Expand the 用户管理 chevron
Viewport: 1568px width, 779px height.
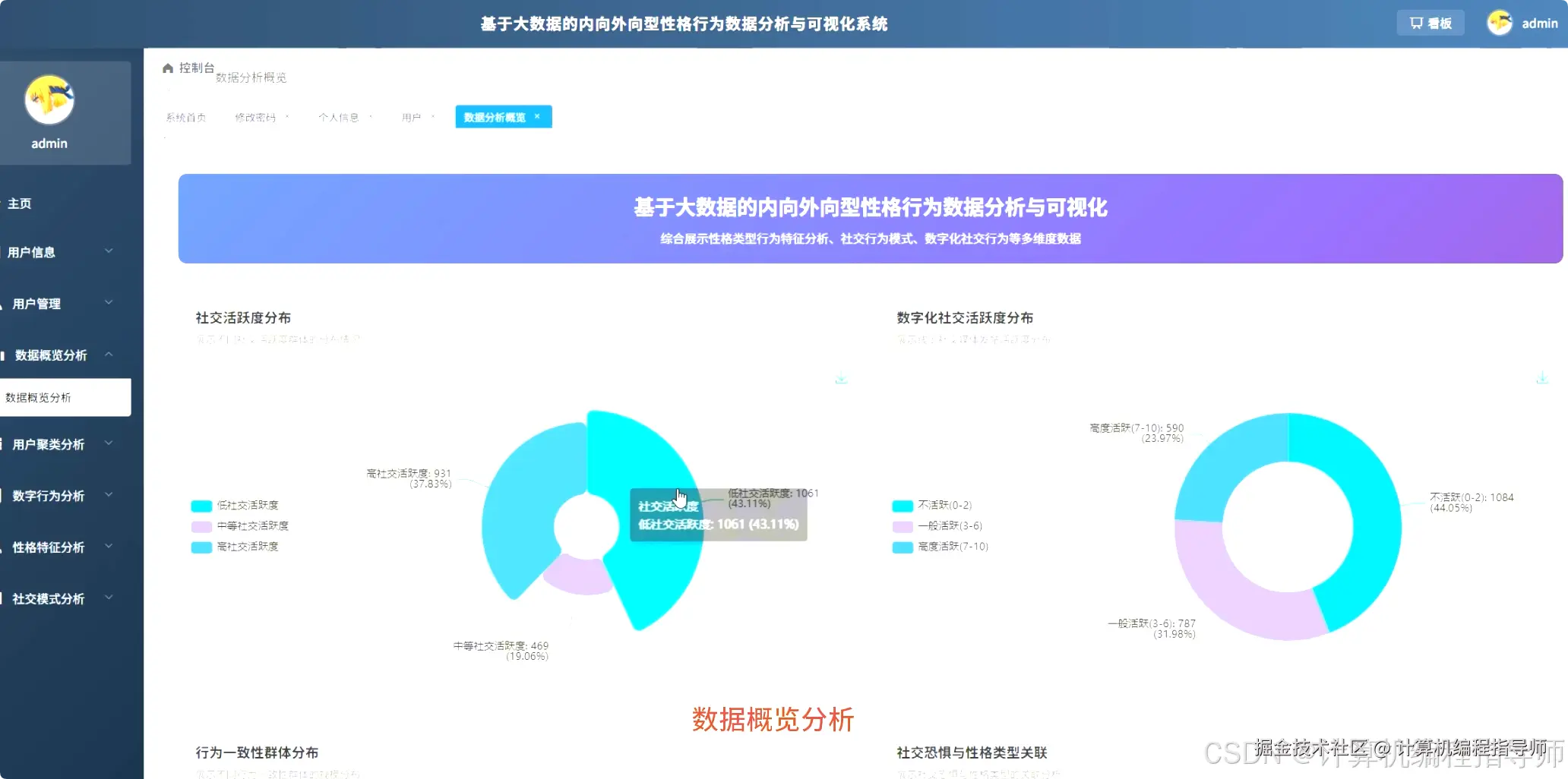tap(109, 303)
